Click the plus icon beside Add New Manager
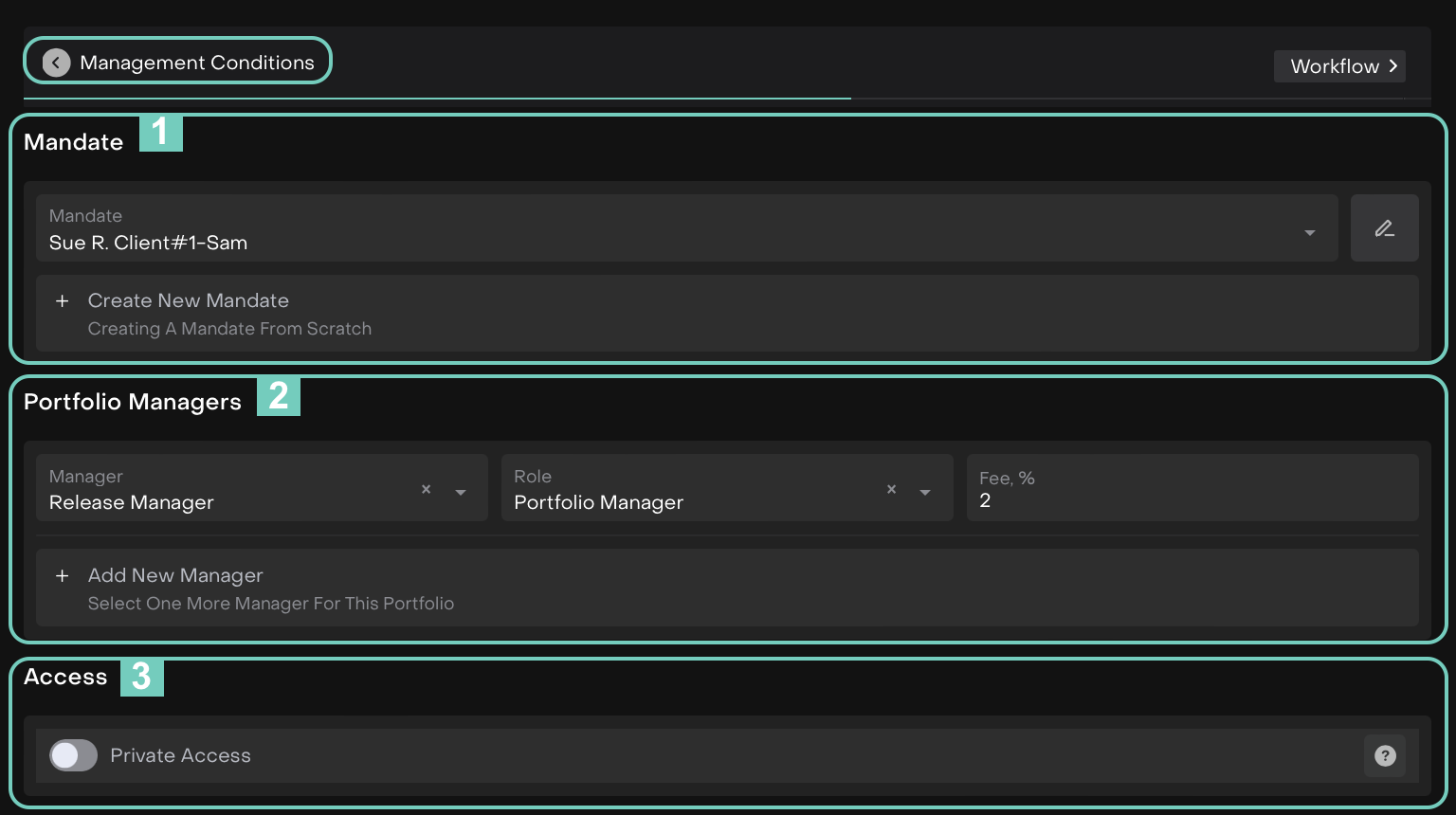Image resolution: width=1456 pixels, height=815 pixels. coord(63,576)
